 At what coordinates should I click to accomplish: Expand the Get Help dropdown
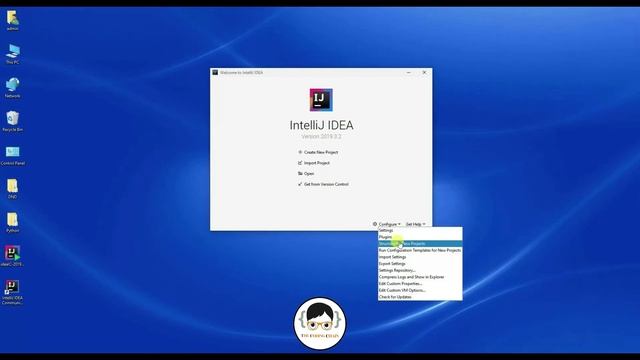click(x=416, y=224)
